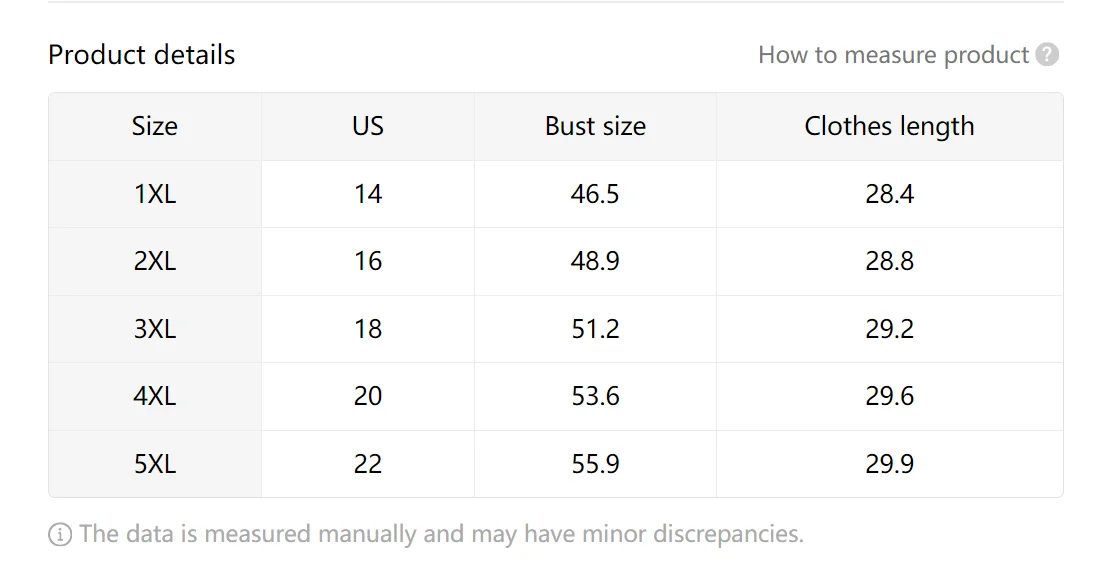The width and height of the screenshot is (1097, 572).
Task: Click the Clothes length column header
Action: coord(889,126)
